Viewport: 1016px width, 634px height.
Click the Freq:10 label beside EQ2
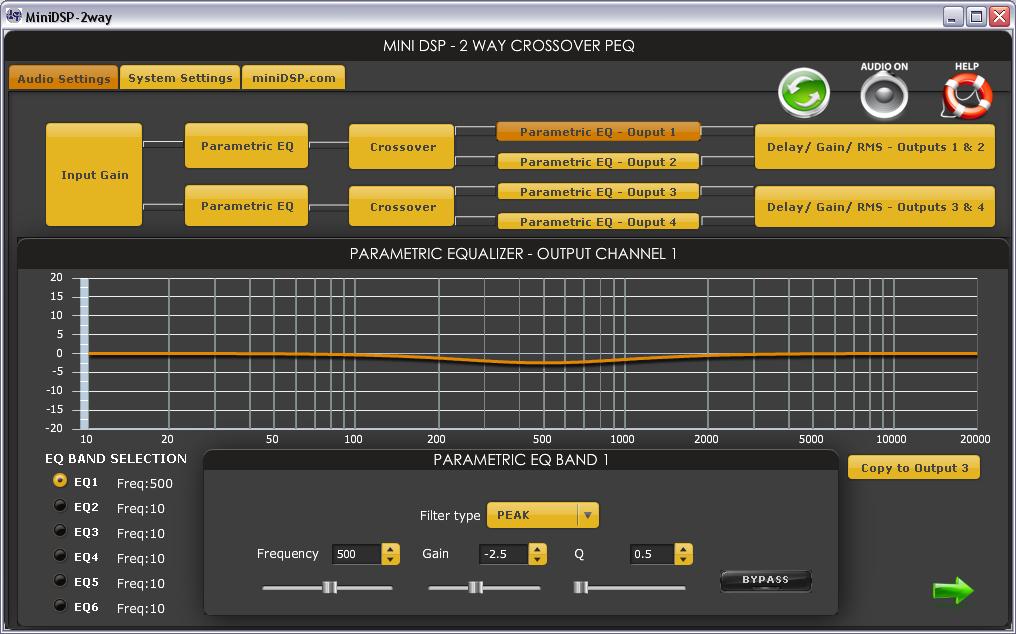141,509
